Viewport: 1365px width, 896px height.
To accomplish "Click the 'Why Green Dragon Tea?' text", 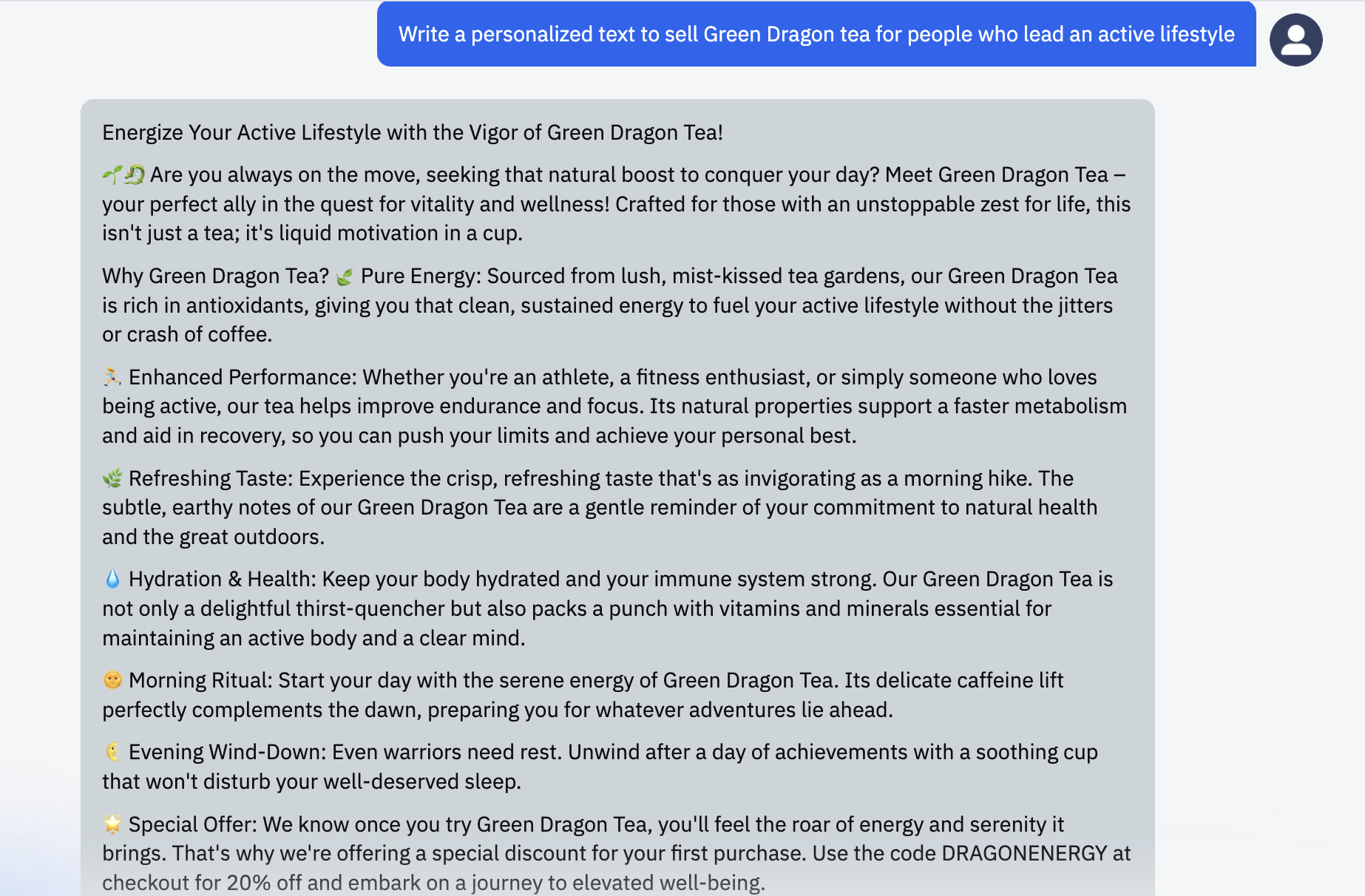I will (215, 276).
